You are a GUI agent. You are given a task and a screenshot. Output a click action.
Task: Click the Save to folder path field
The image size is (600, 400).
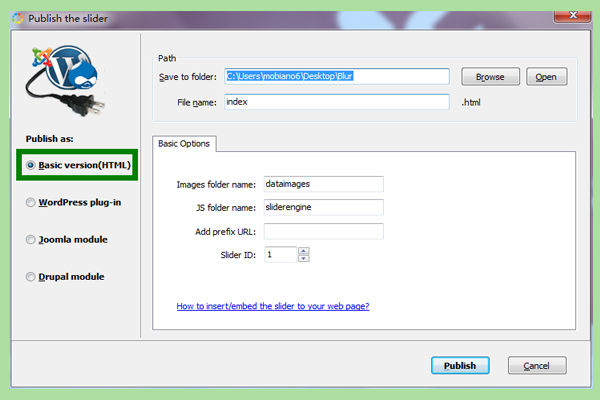click(336, 77)
